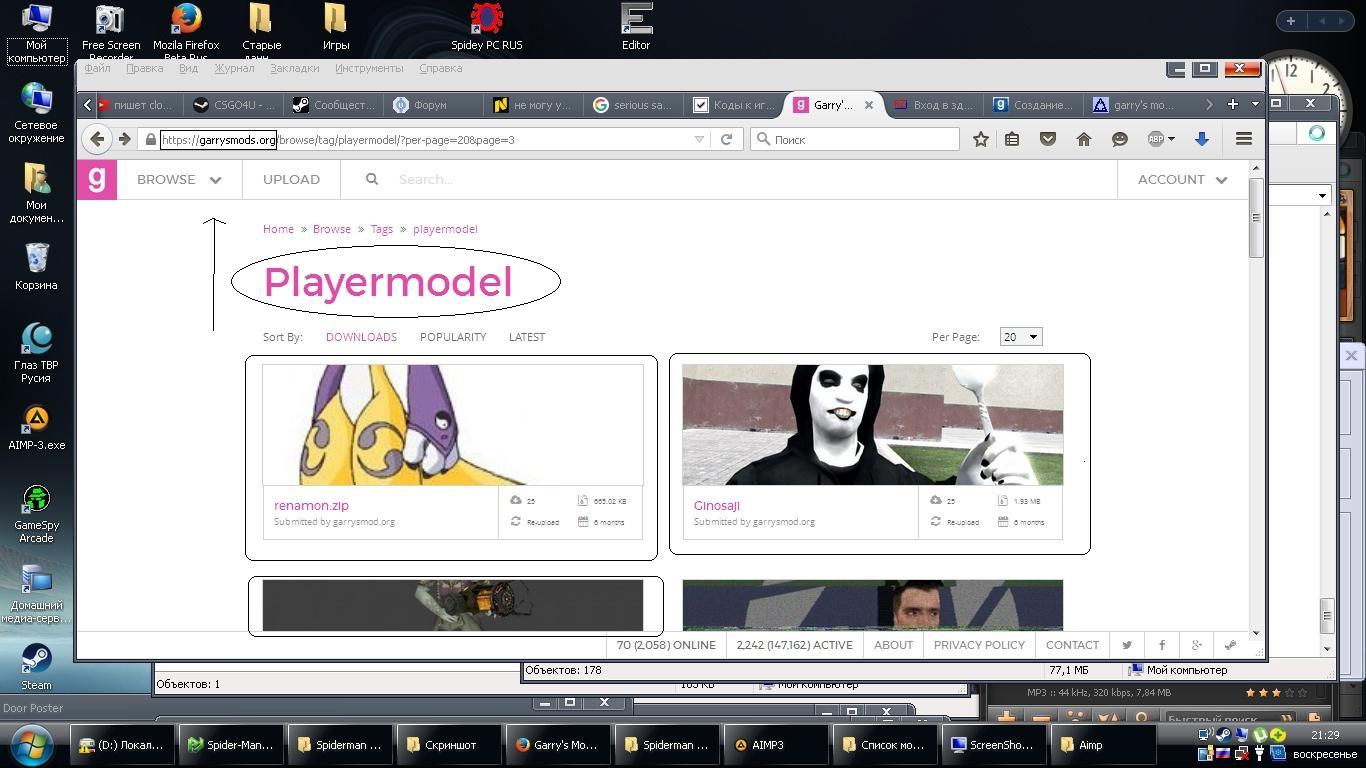Open the renamon.zip link

point(311,505)
